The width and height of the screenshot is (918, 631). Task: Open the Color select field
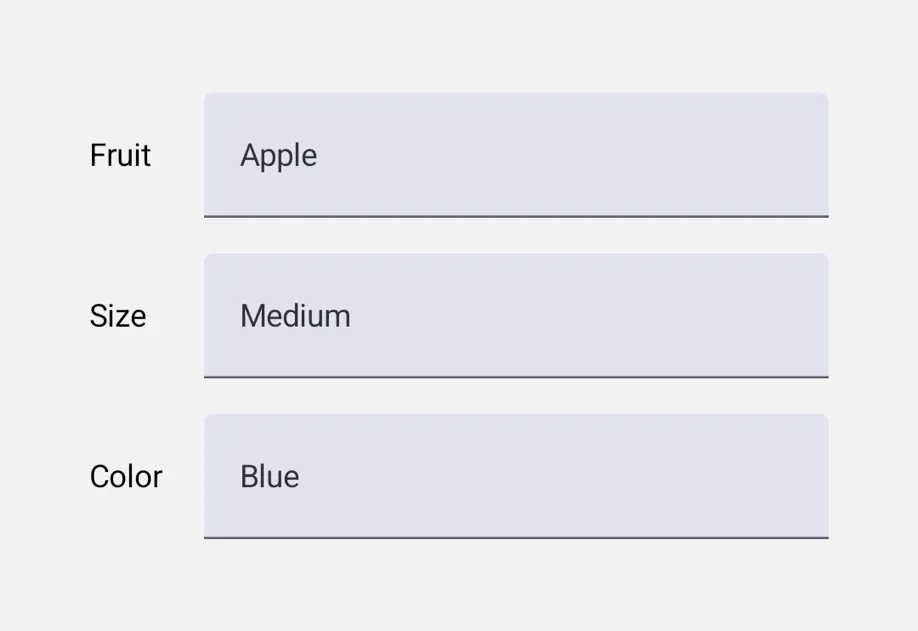[x=516, y=476]
